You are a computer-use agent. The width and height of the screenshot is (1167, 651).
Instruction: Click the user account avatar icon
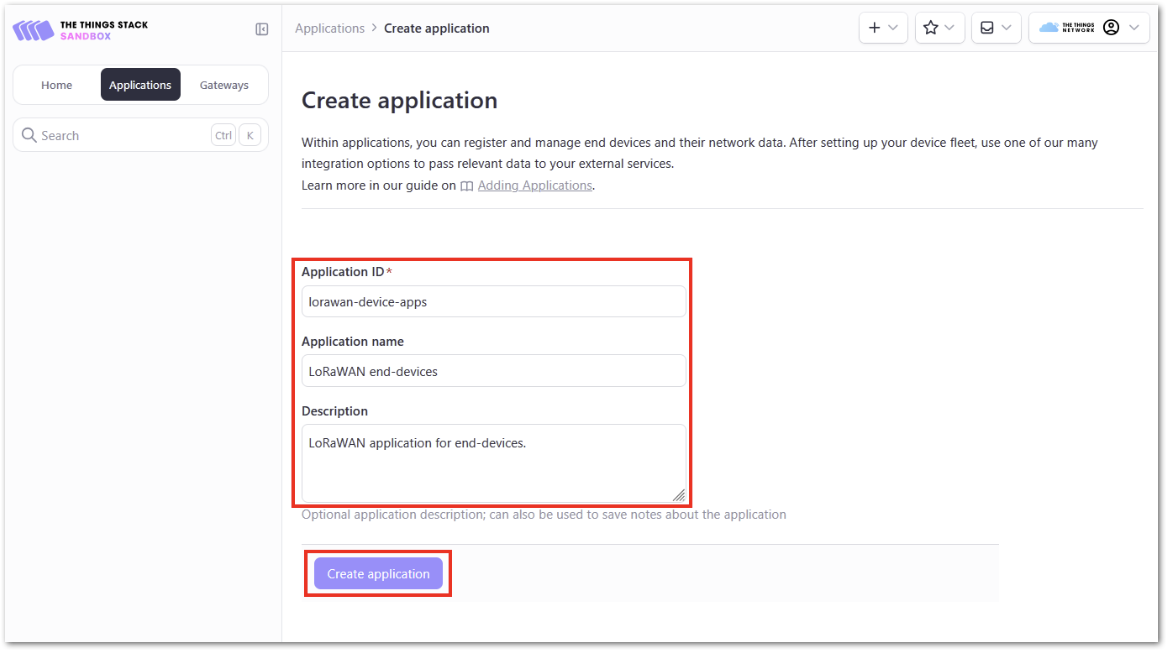pyautogui.click(x=1113, y=27)
